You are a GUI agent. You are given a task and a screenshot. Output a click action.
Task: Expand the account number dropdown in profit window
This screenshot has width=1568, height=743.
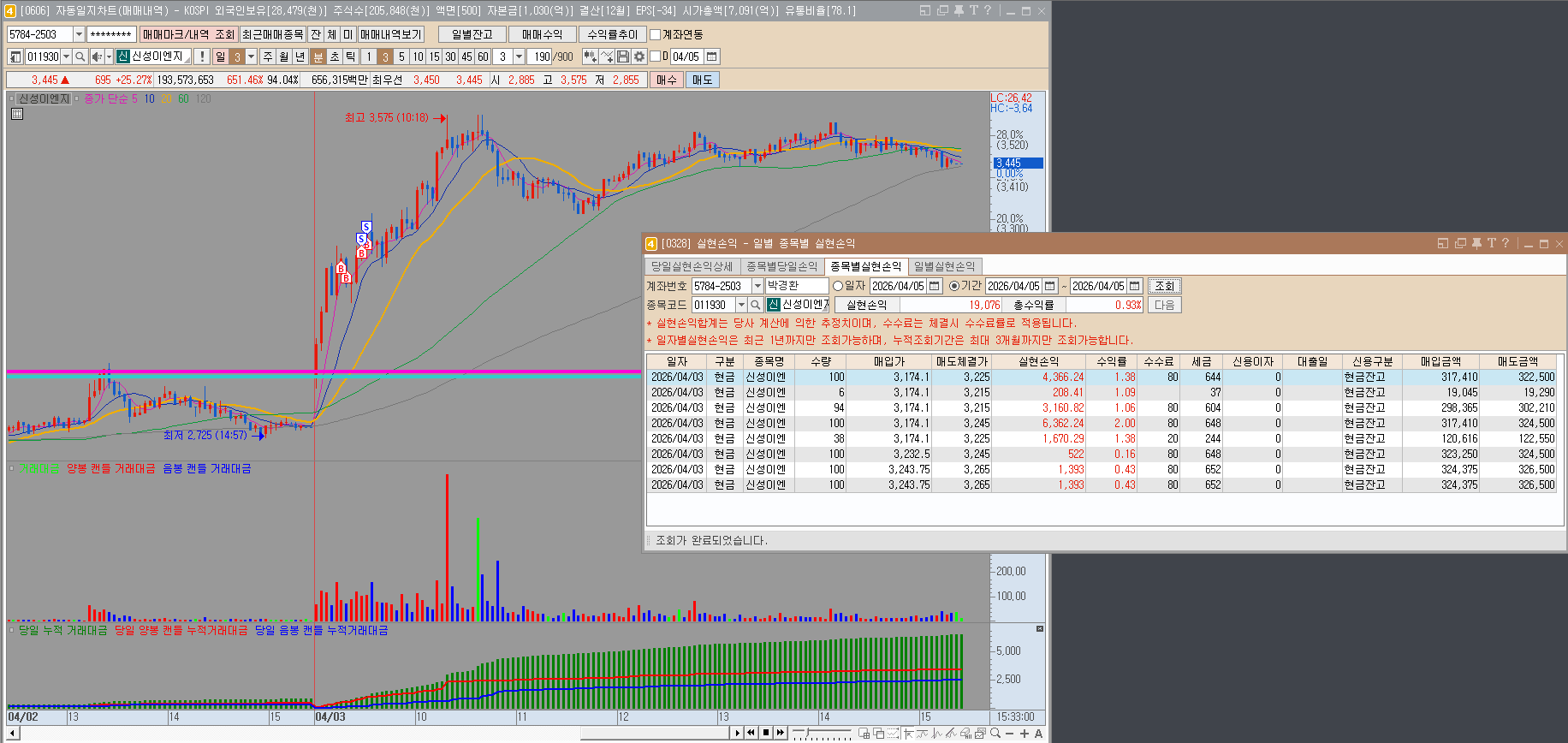[x=757, y=286]
